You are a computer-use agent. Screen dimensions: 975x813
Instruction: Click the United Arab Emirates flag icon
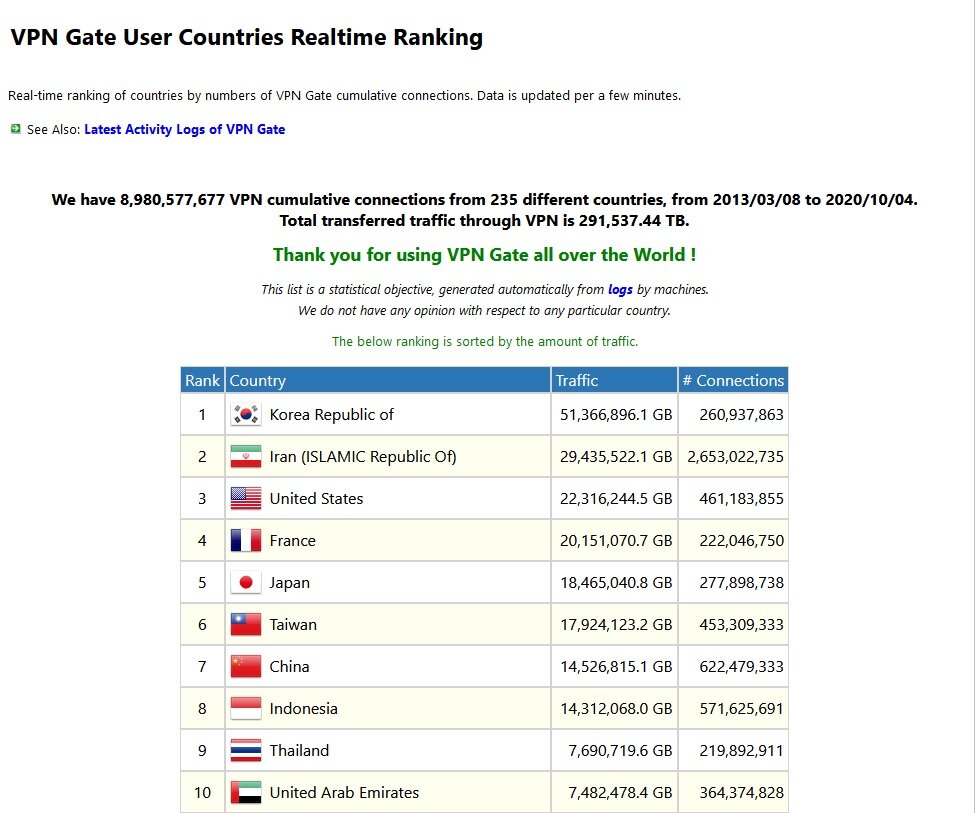coord(245,793)
